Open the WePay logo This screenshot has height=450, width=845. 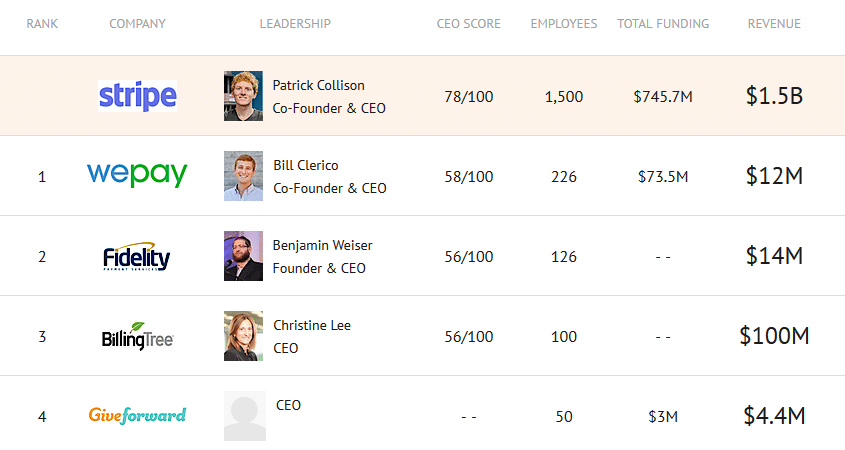click(x=137, y=175)
